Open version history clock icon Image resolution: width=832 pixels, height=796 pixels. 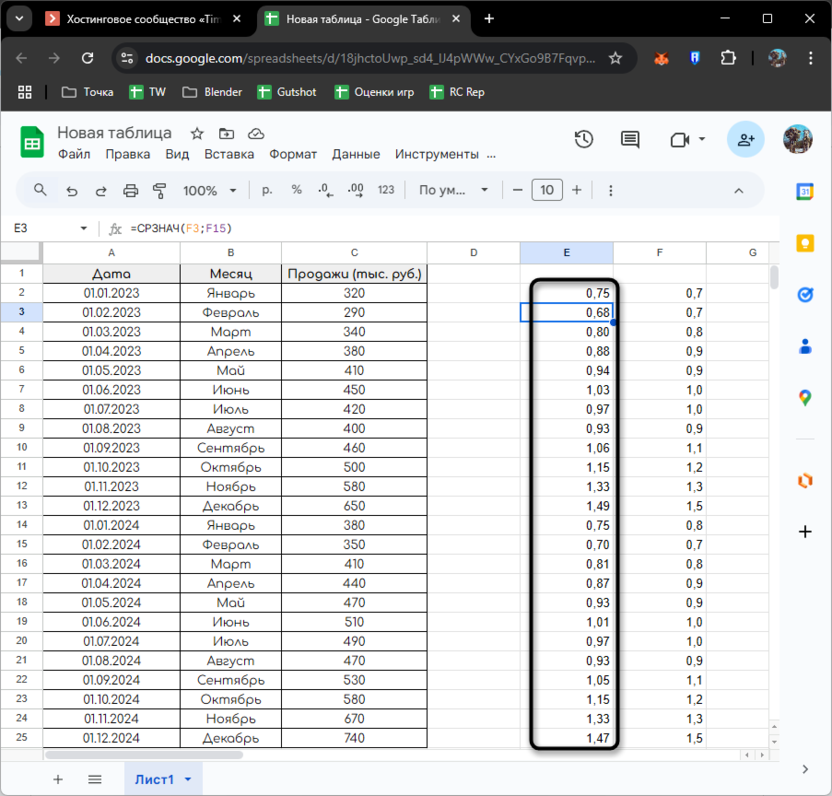[584, 140]
